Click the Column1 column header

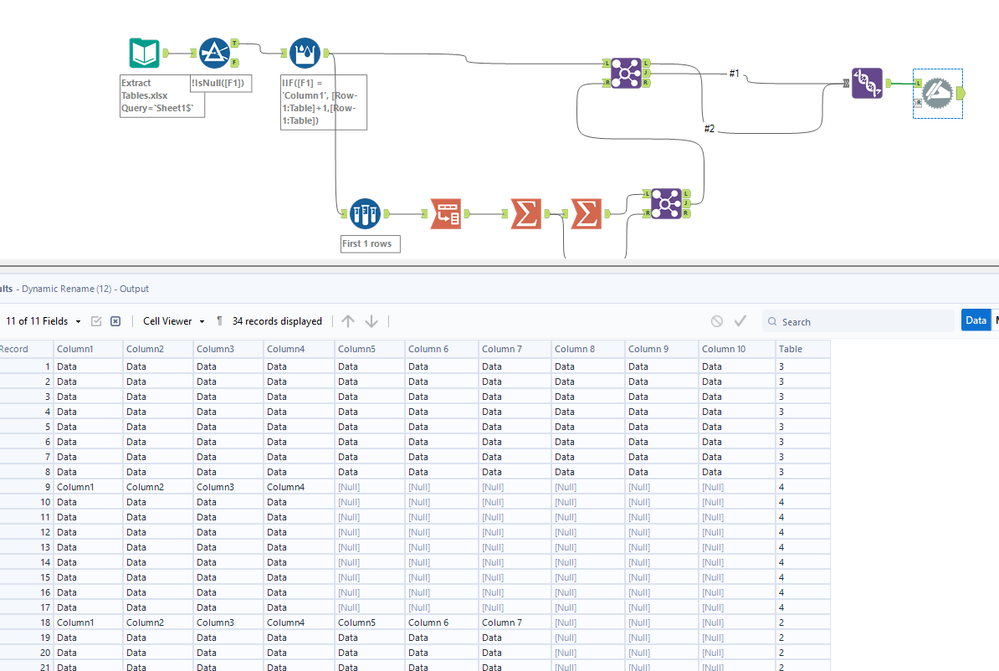coord(88,349)
